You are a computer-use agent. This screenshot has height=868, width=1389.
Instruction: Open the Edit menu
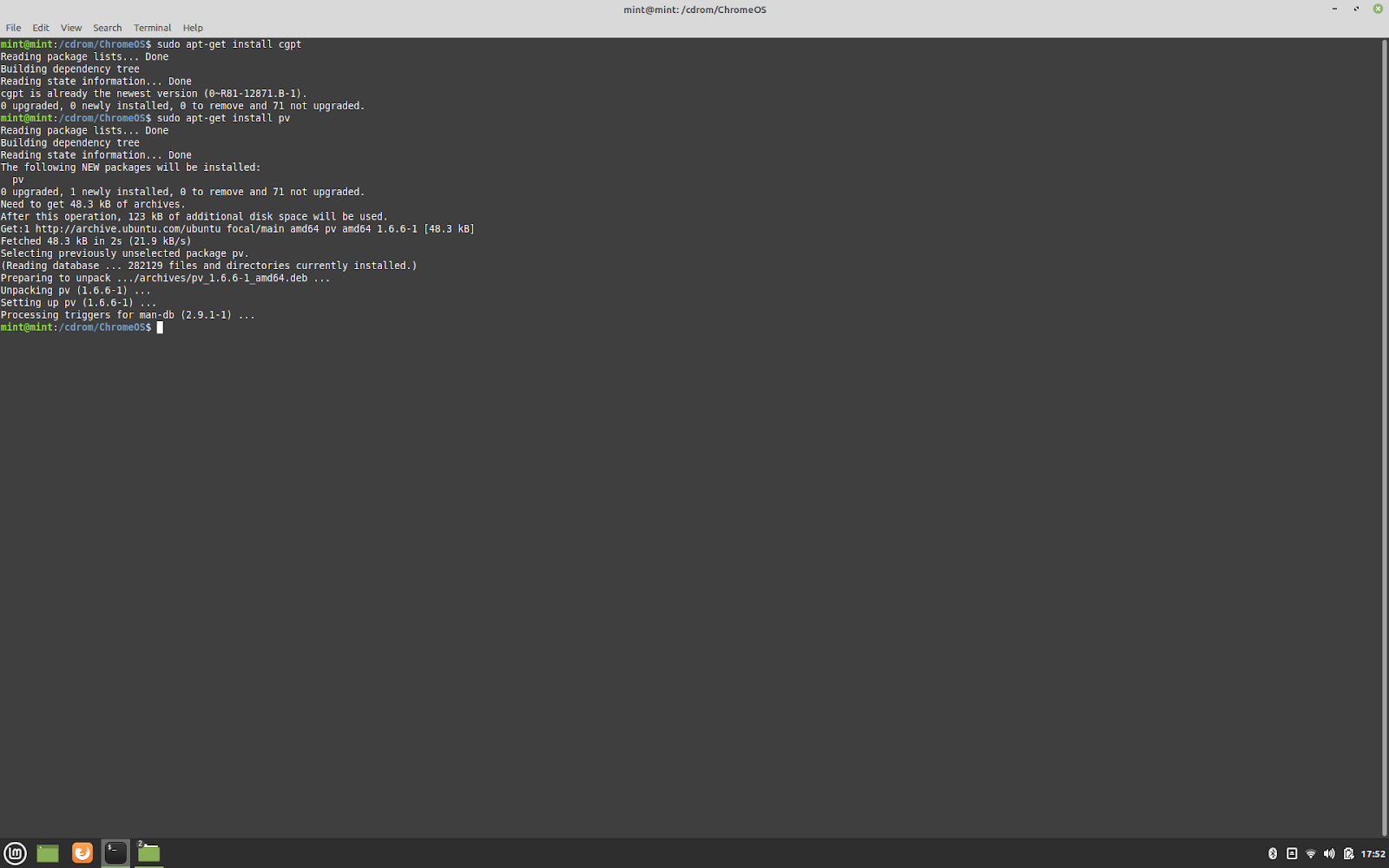click(x=41, y=28)
